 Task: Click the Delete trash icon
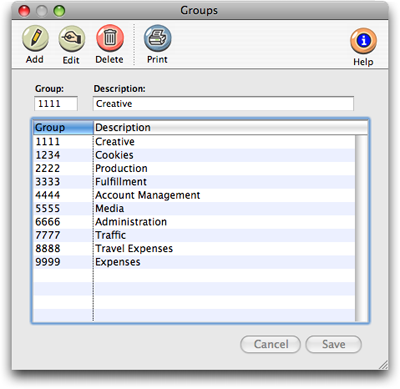pyautogui.click(x=110, y=38)
